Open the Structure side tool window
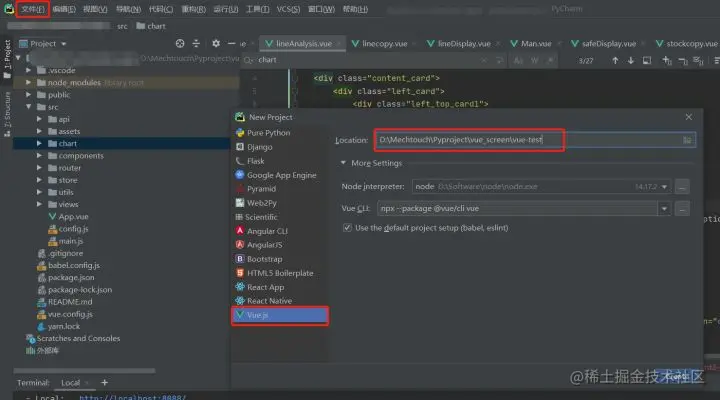This screenshot has height=400, width=720. [x=7, y=114]
